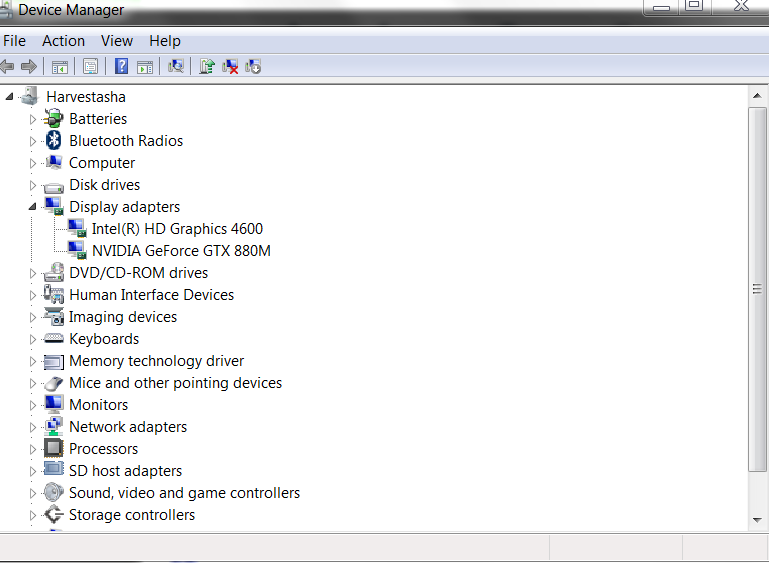The image size is (769, 563).
Task: Click the Keyboards icon
Action: 53,338
